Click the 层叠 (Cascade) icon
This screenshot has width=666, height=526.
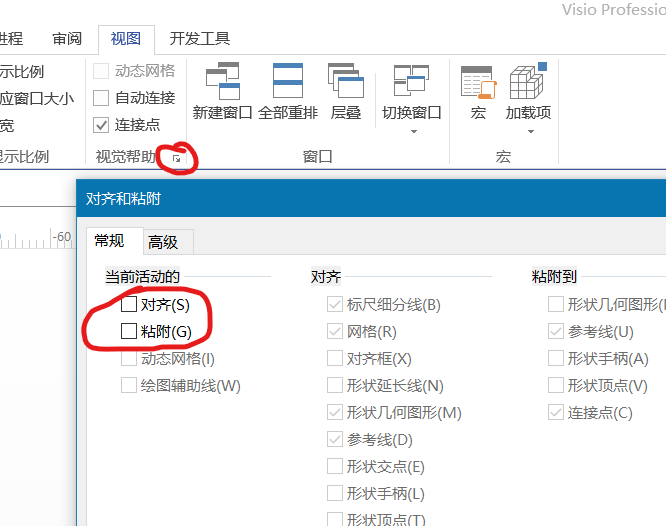tap(346, 81)
